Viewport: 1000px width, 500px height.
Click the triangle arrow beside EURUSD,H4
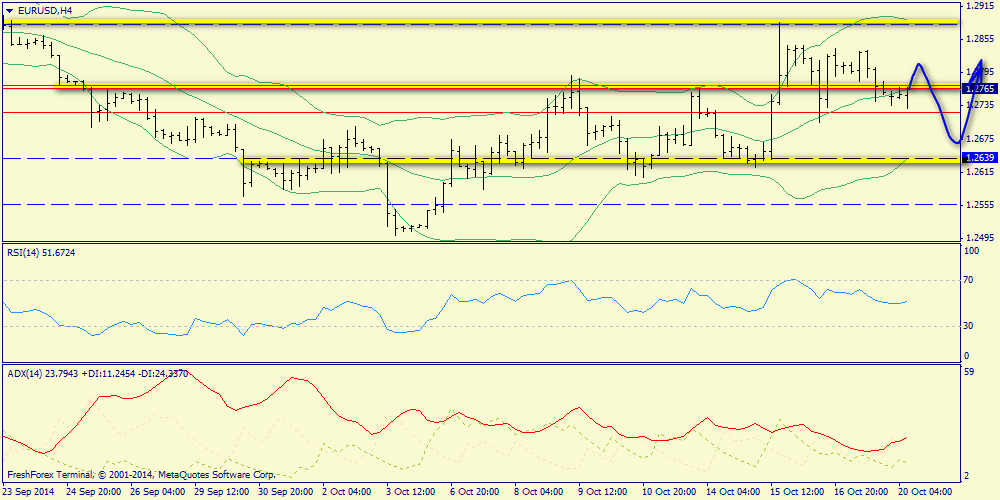[x=8, y=10]
